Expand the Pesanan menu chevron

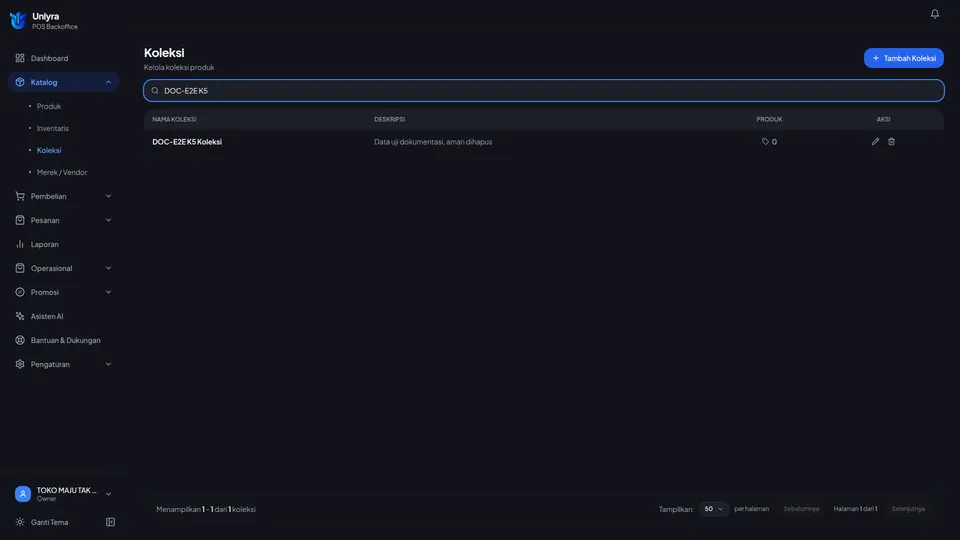[108, 220]
